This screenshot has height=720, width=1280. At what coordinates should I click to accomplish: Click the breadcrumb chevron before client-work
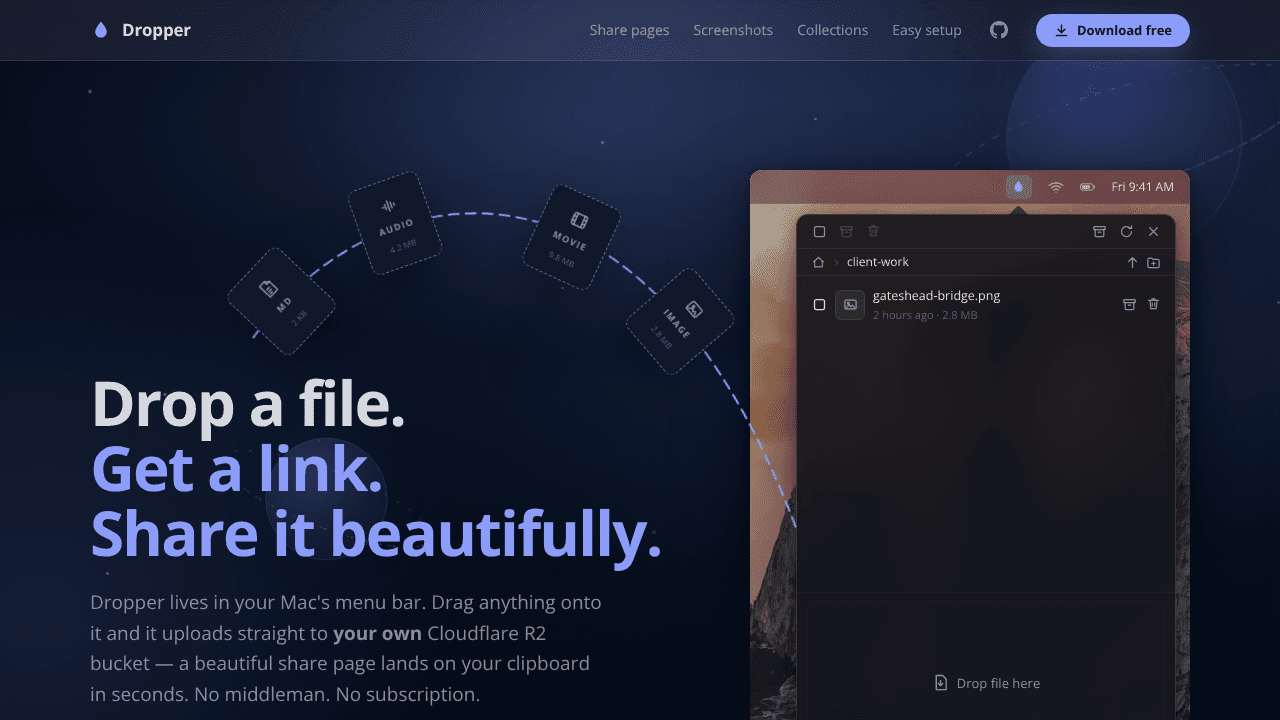836,262
